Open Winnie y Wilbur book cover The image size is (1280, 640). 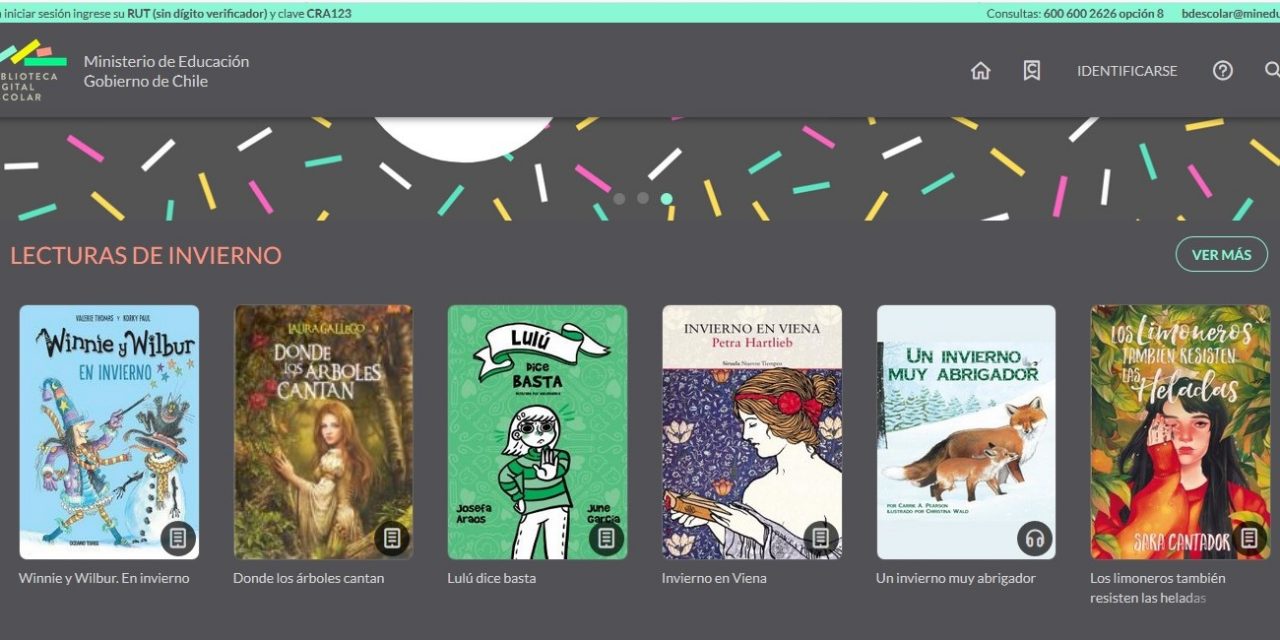click(x=109, y=432)
